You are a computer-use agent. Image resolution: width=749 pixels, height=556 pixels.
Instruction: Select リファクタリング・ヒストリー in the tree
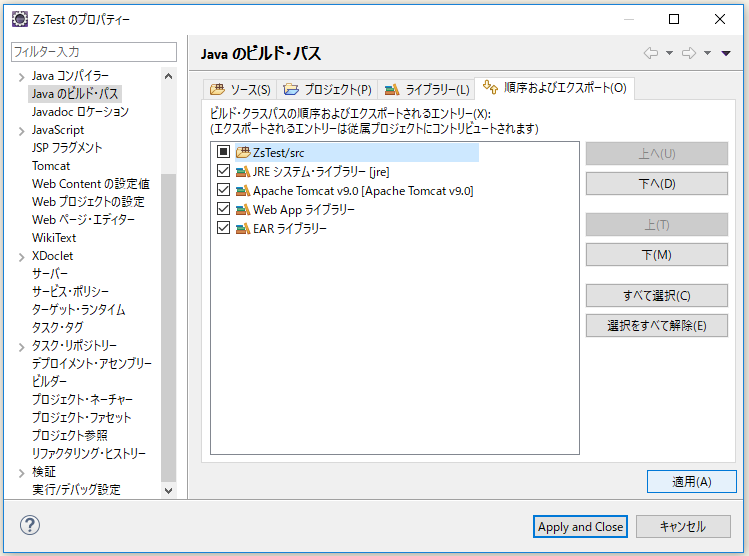pos(89,453)
